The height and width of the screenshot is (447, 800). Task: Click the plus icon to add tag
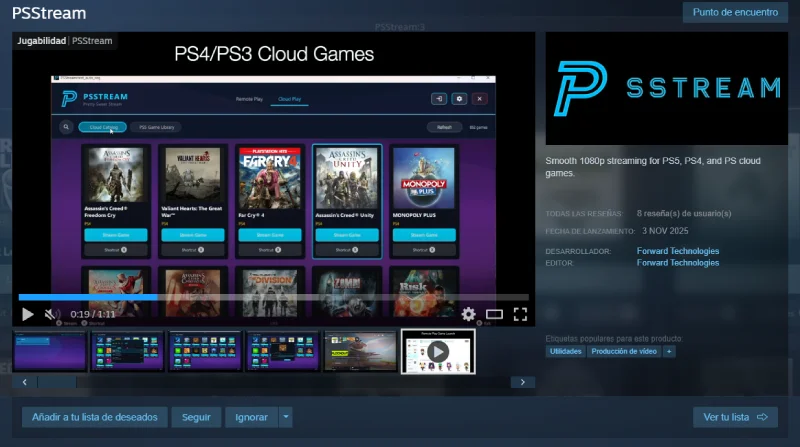click(x=669, y=351)
